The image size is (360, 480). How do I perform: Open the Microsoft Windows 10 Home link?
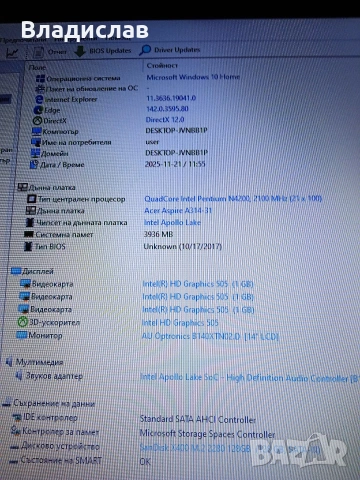(x=193, y=77)
